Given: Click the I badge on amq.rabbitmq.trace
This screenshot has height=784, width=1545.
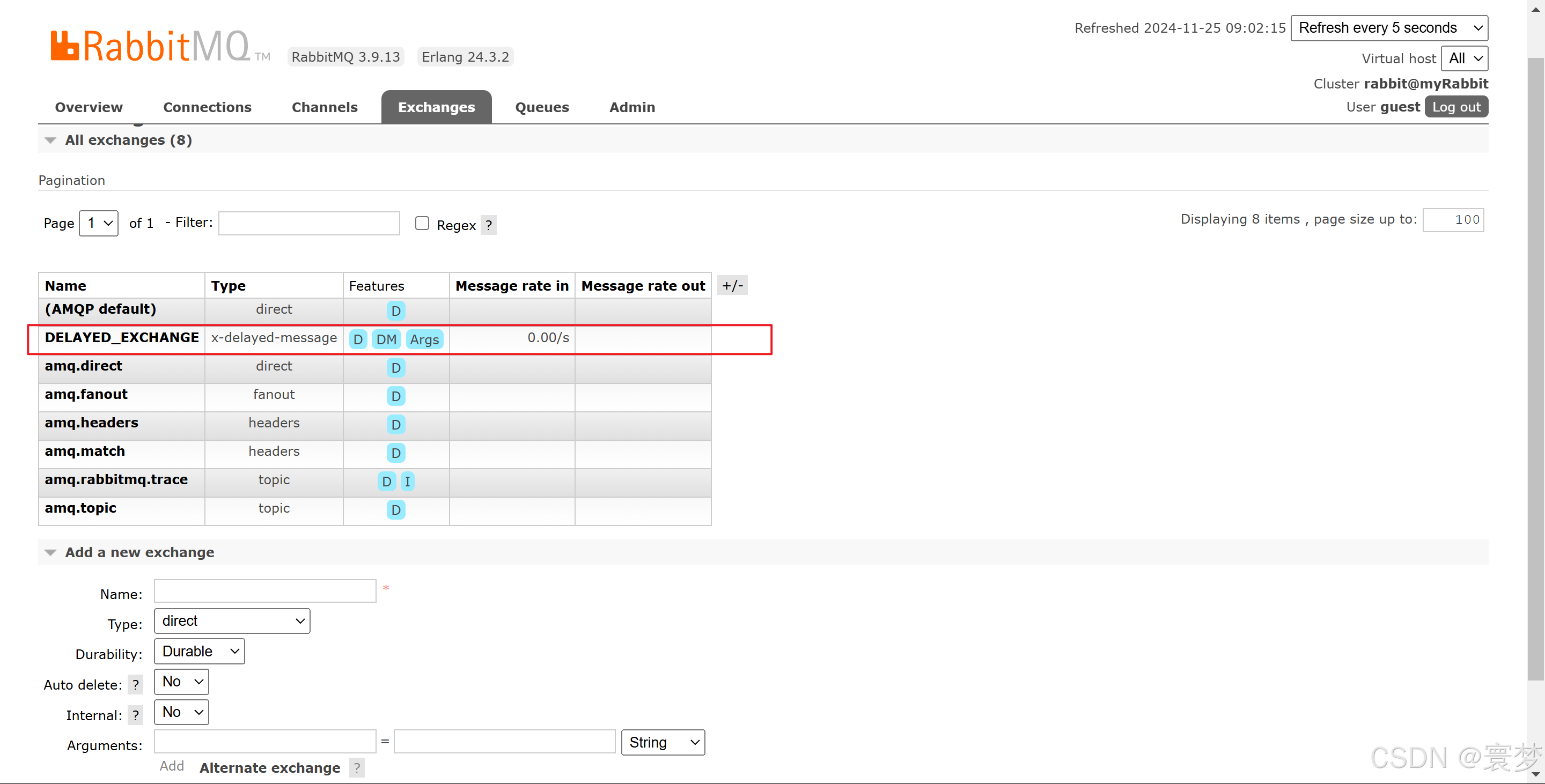Looking at the screenshot, I should [x=407, y=482].
